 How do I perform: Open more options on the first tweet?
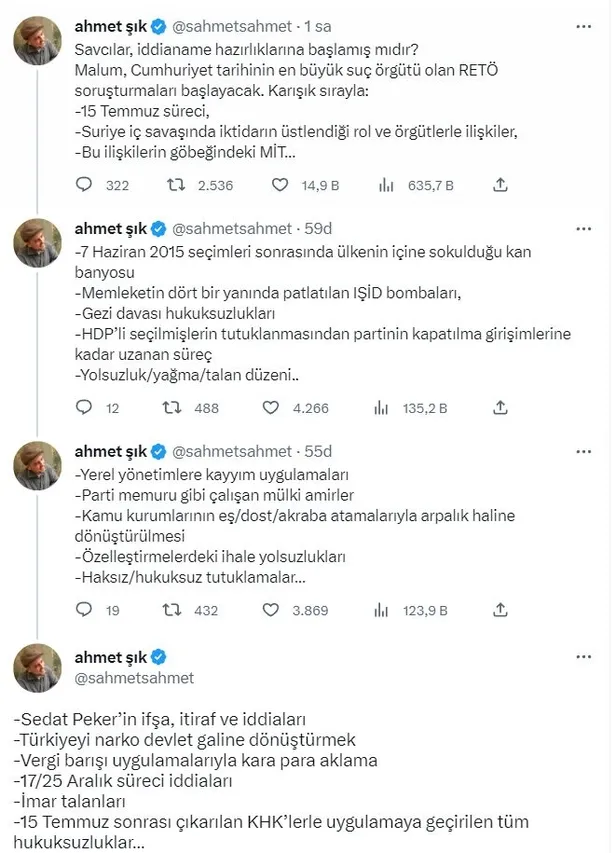583,24
